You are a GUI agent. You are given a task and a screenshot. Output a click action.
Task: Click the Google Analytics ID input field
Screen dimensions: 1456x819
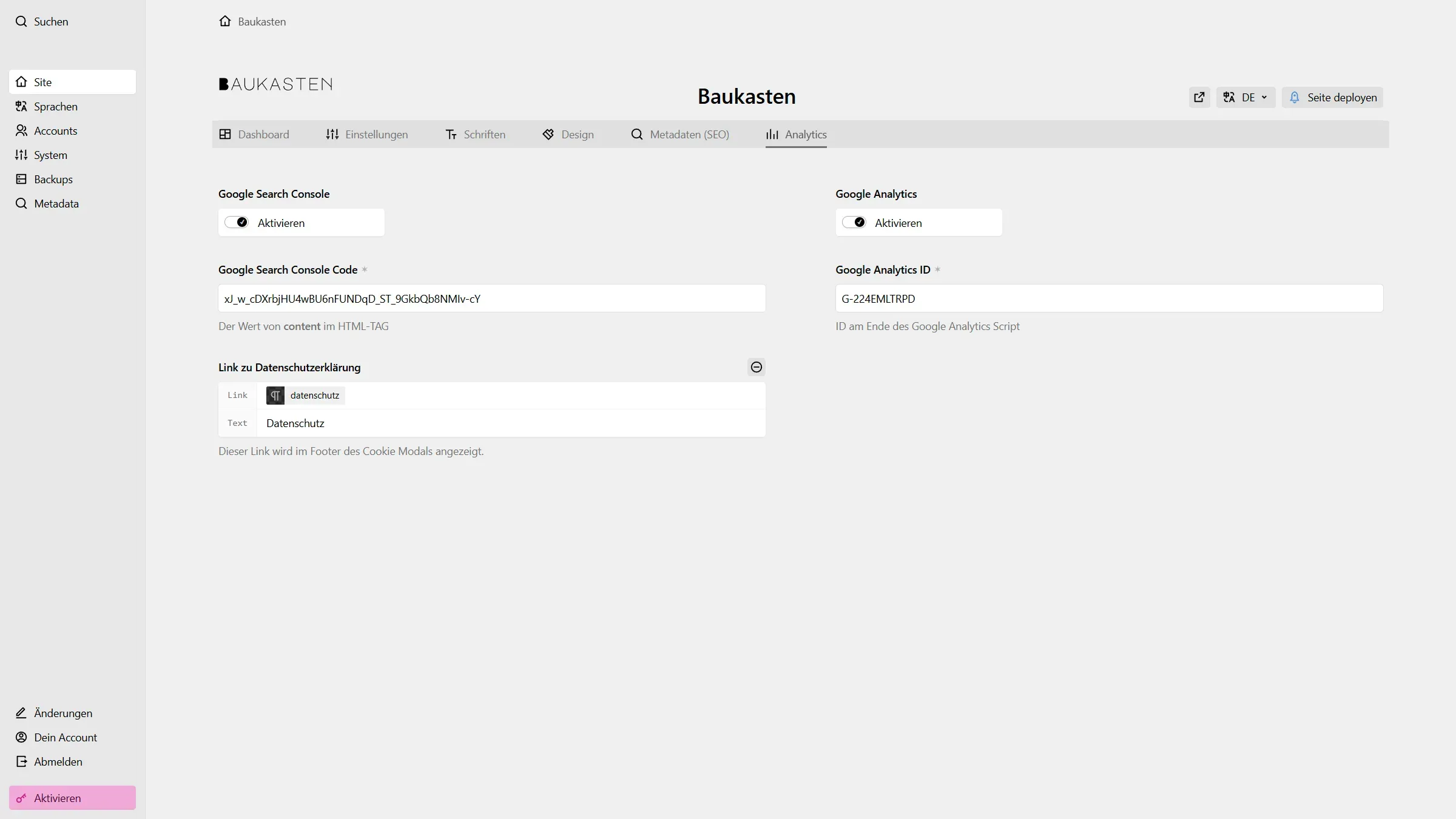click(1108, 298)
